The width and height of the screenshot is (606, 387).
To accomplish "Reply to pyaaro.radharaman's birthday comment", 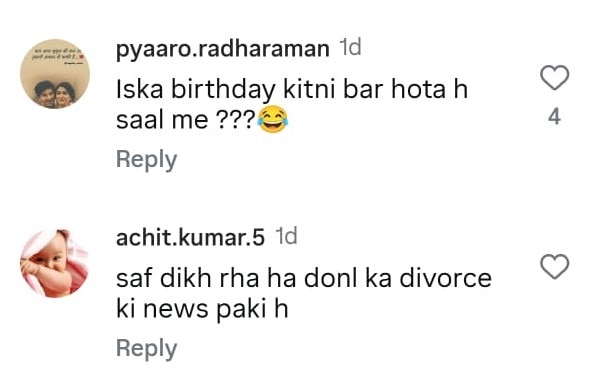I will (x=146, y=159).
